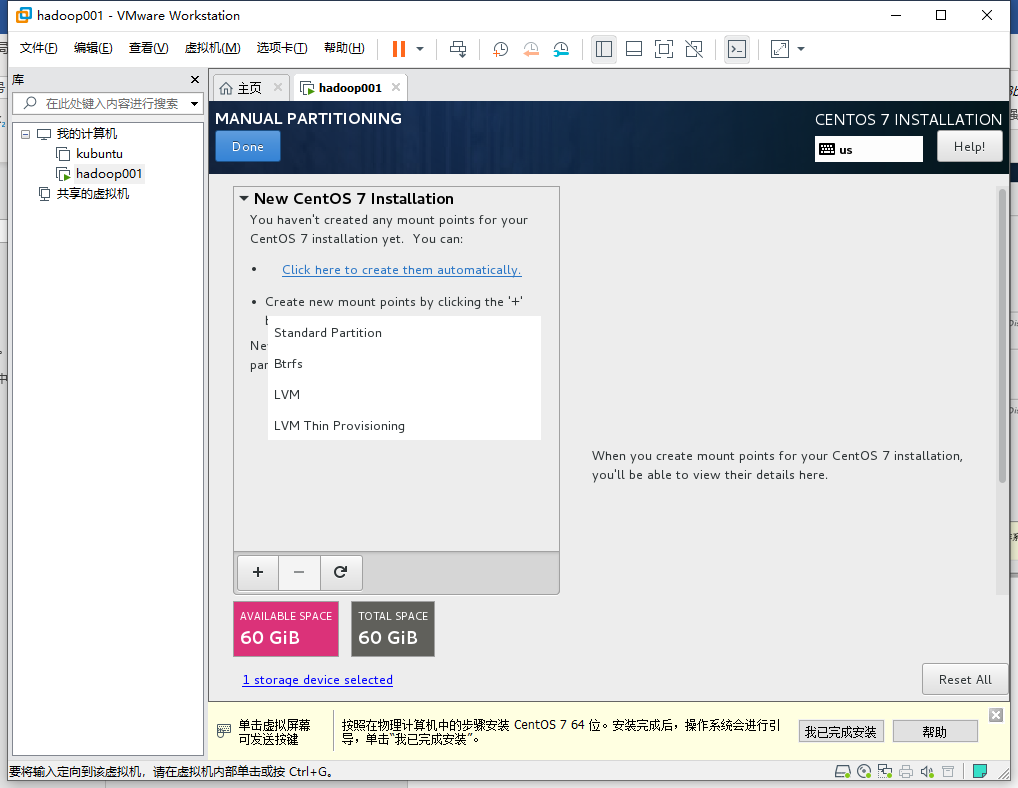Click the message log status icon

pos(980,771)
